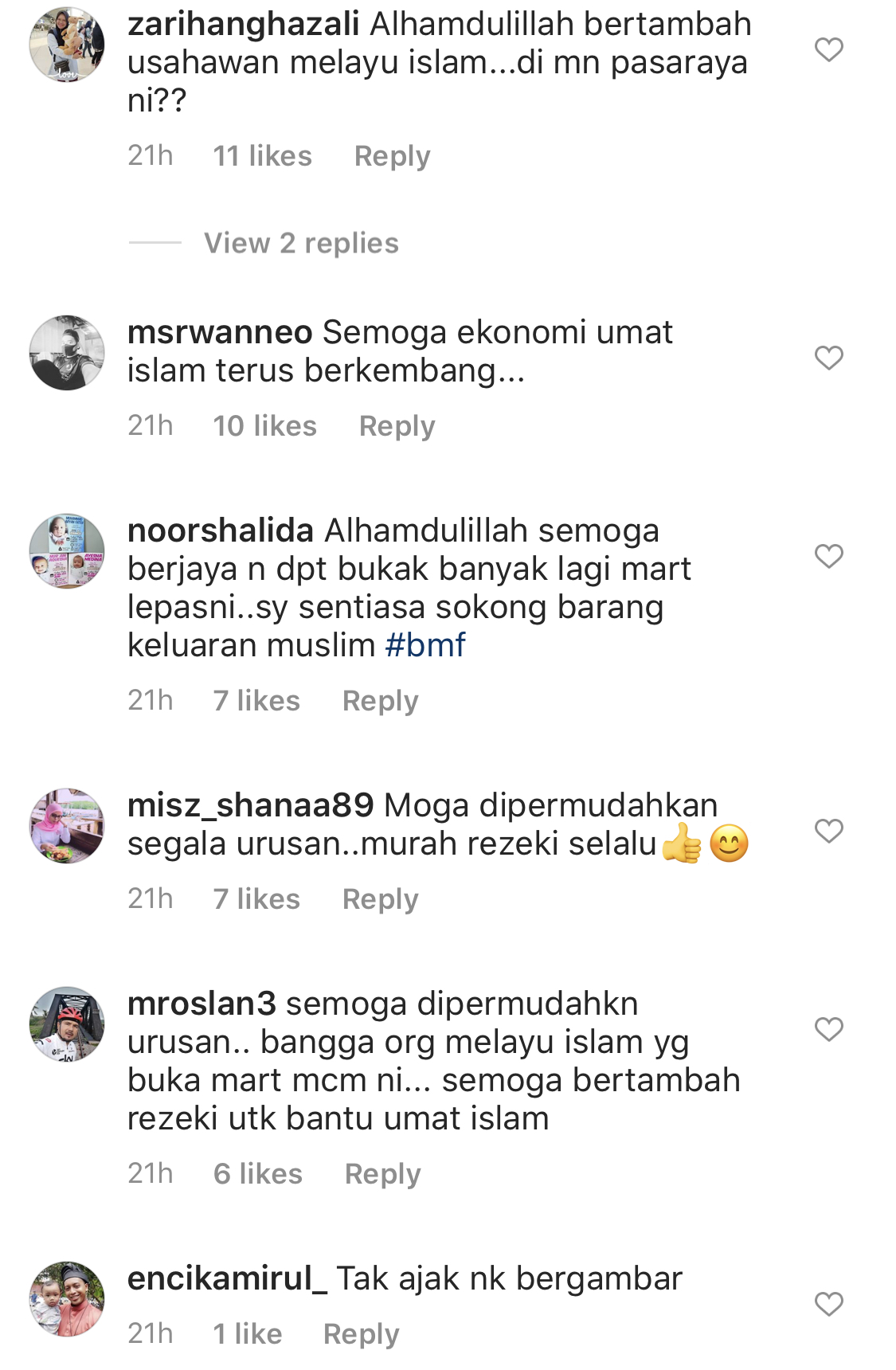
Task: Open mroslan3's profile avatar
Action: point(67,1024)
